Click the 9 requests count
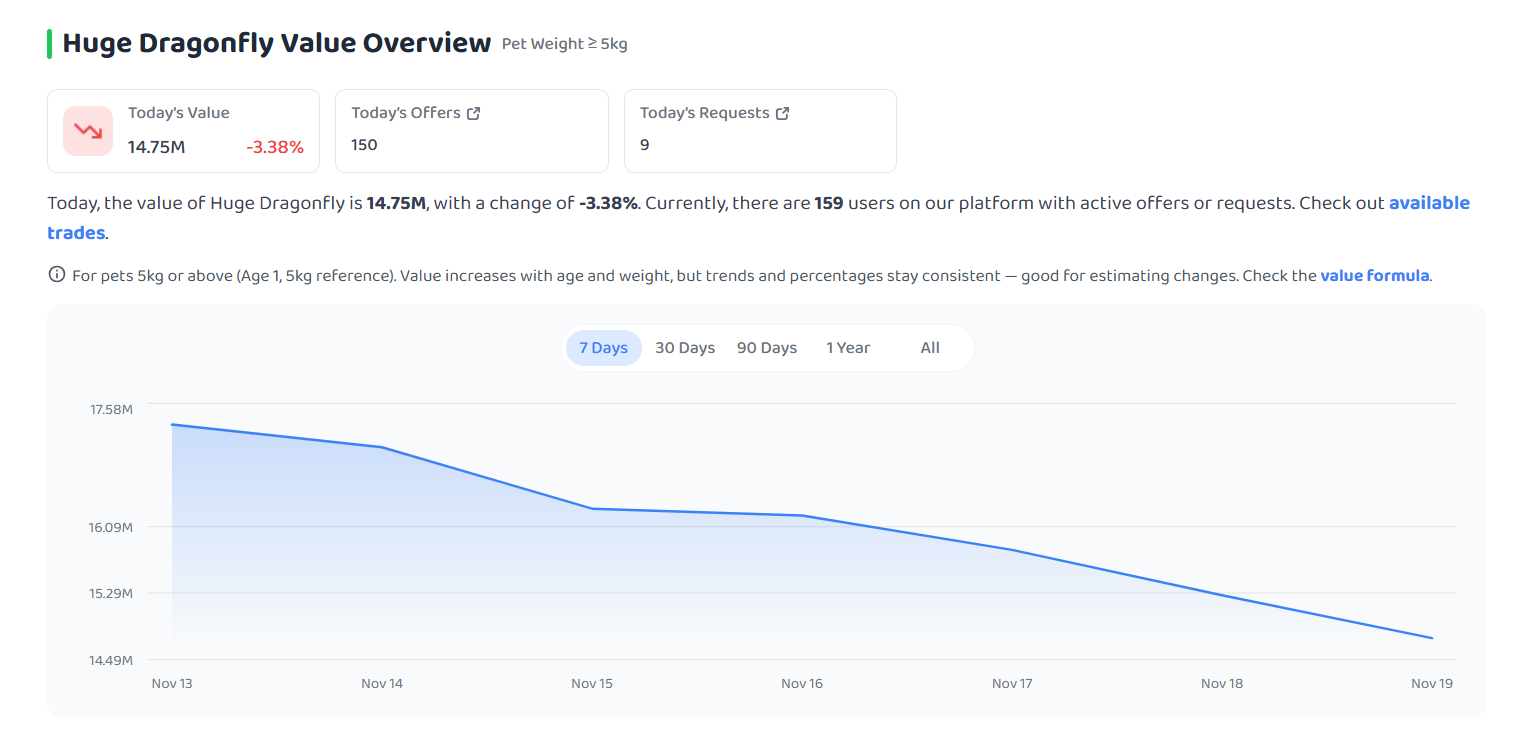 645,145
